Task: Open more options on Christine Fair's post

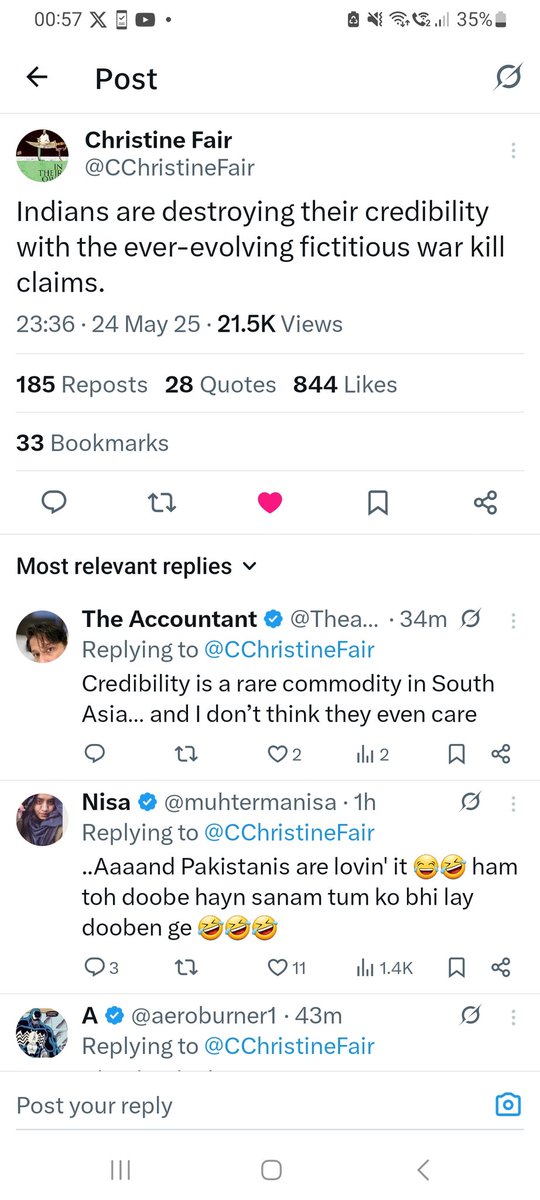Action: [513, 150]
